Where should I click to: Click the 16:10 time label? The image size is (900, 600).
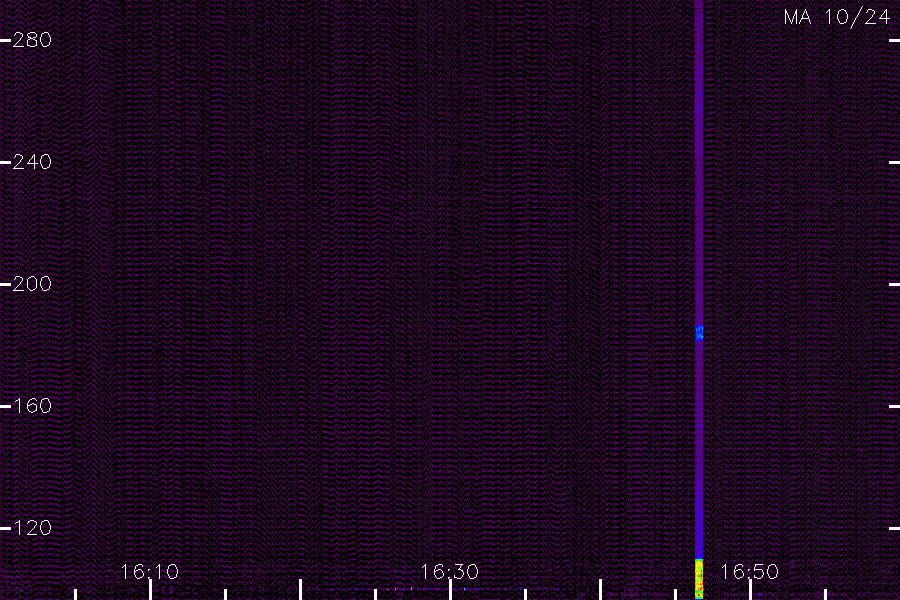(x=150, y=572)
